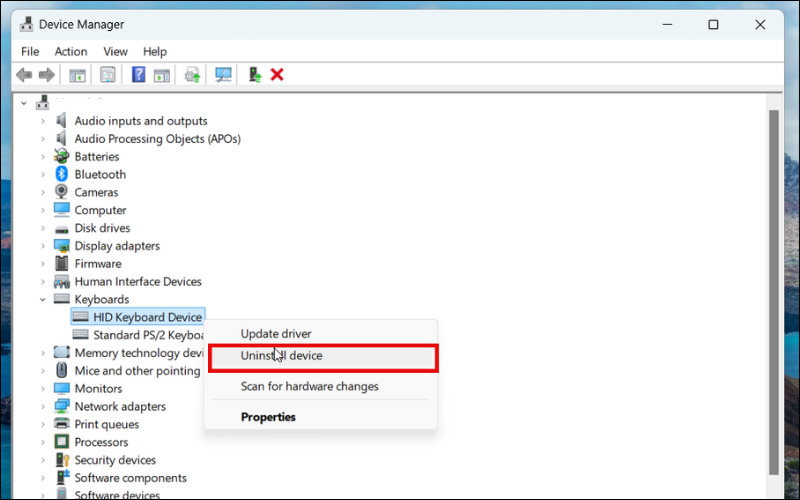Select Standard PS/2 Keyboard entry
800x500 pixels.
tap(138, 335)
